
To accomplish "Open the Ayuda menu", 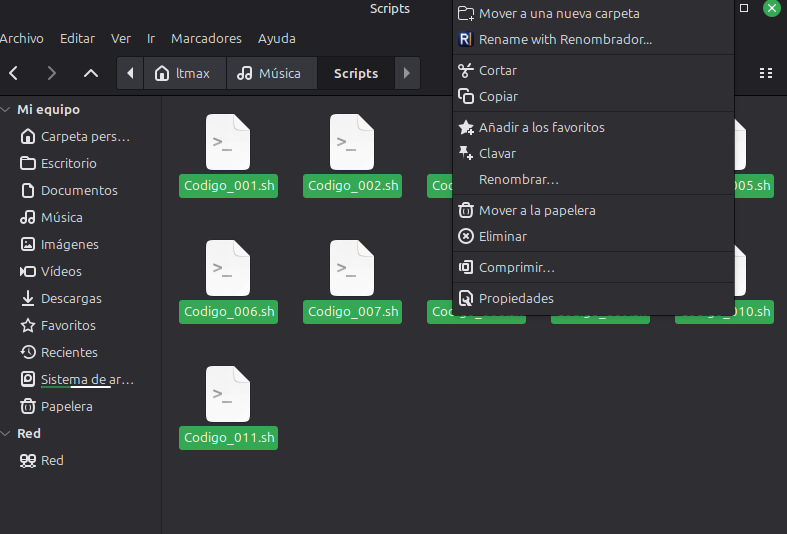I will [x=277, y=39].
